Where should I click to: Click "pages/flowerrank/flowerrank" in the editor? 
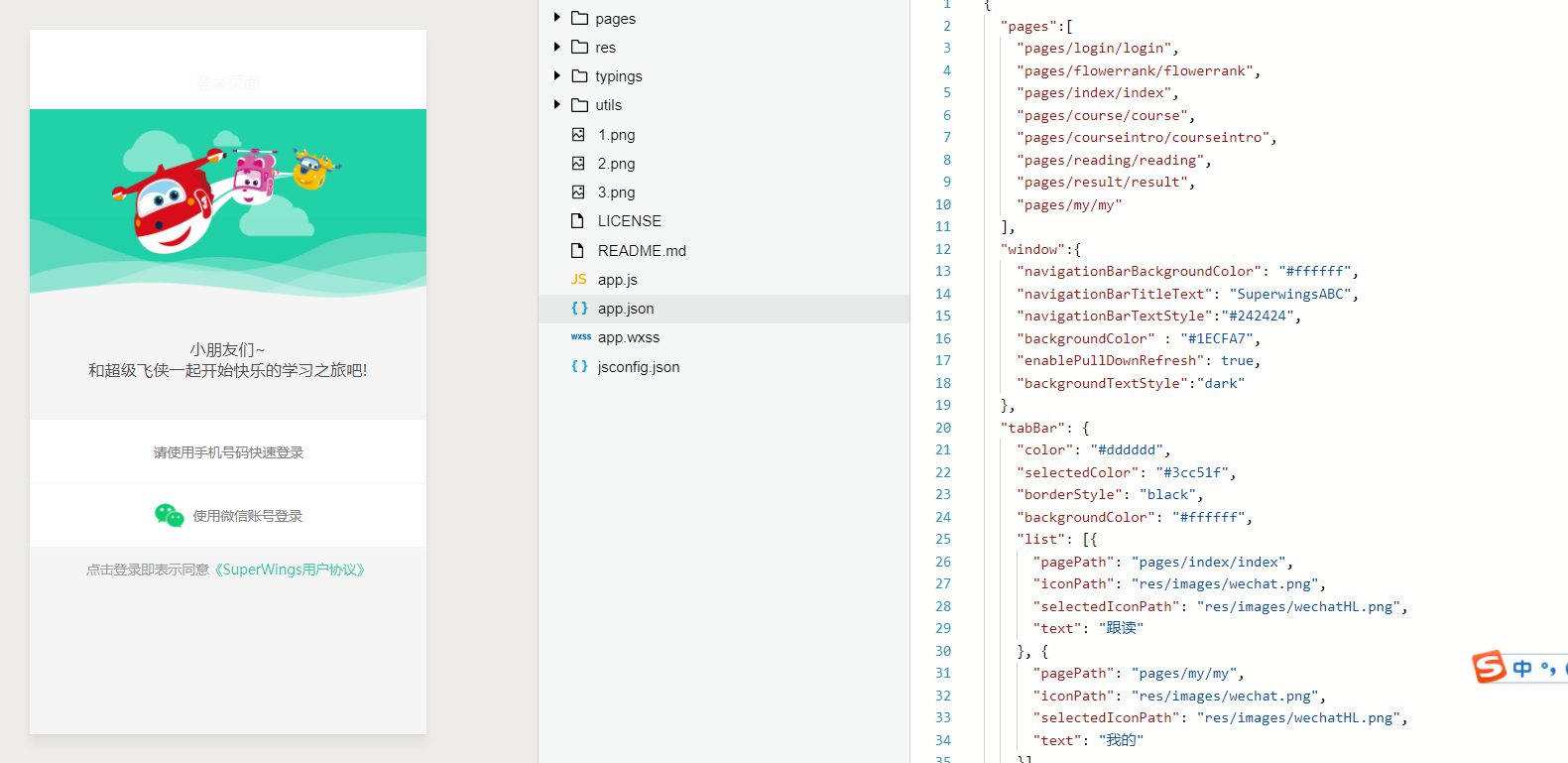click(x=1135, y=70)
